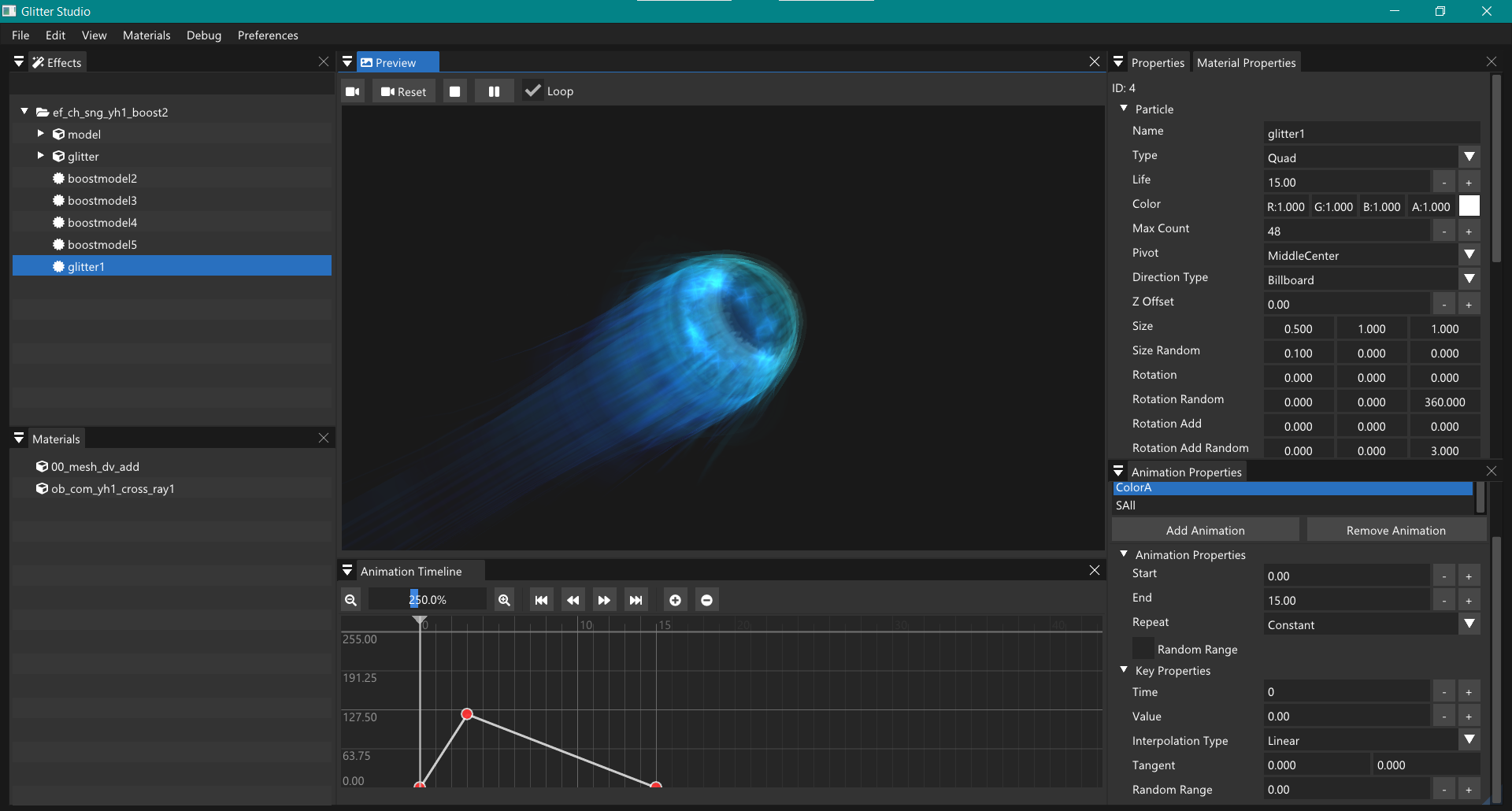Stop the preview playback
Screen dimensions: 1512x811
pyautogui.click(x=455, y=91)
